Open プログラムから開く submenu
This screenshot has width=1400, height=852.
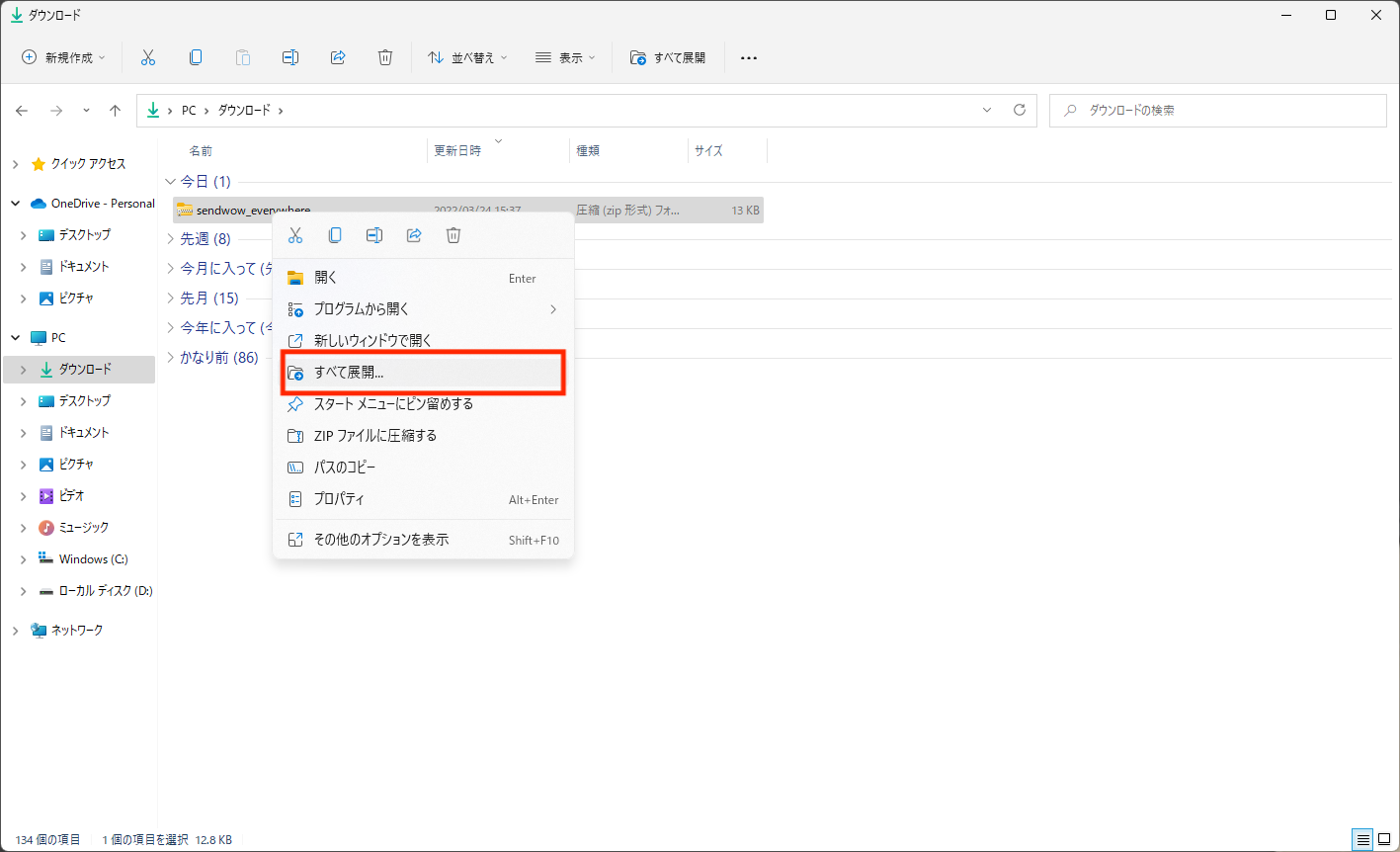tap(423, 309)
